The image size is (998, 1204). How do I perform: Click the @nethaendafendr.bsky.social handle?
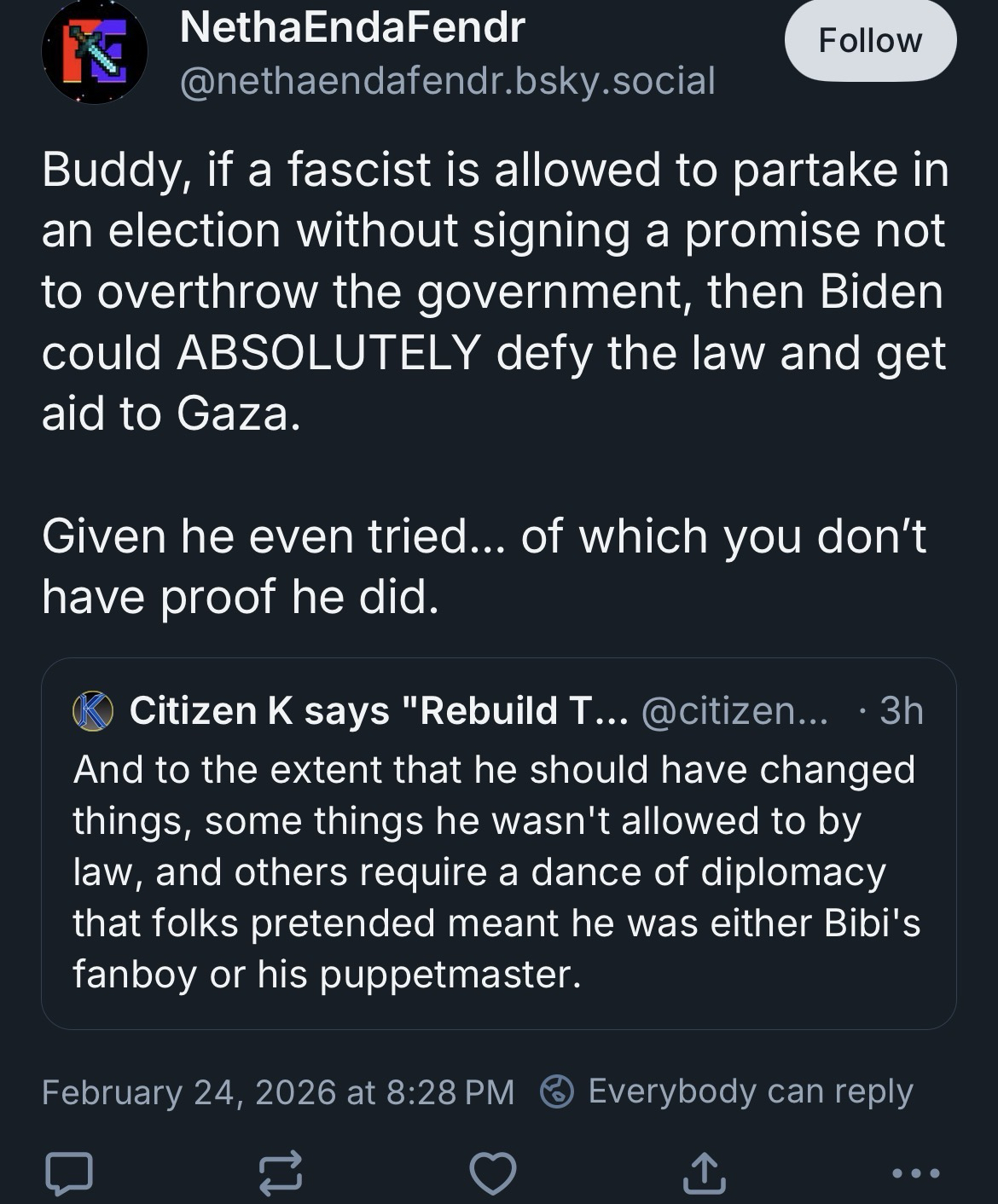447,80
